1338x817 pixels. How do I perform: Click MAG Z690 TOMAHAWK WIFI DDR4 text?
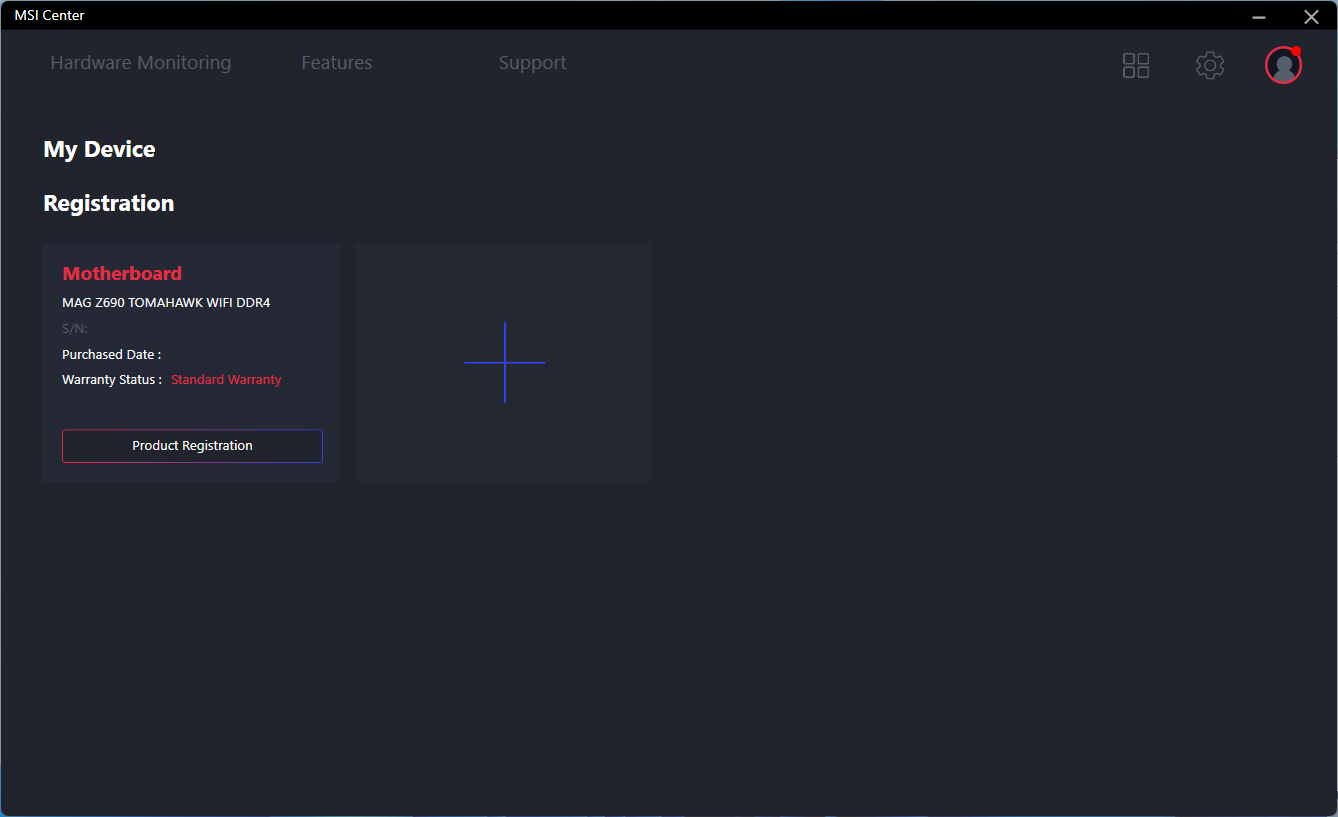[166, 302]
